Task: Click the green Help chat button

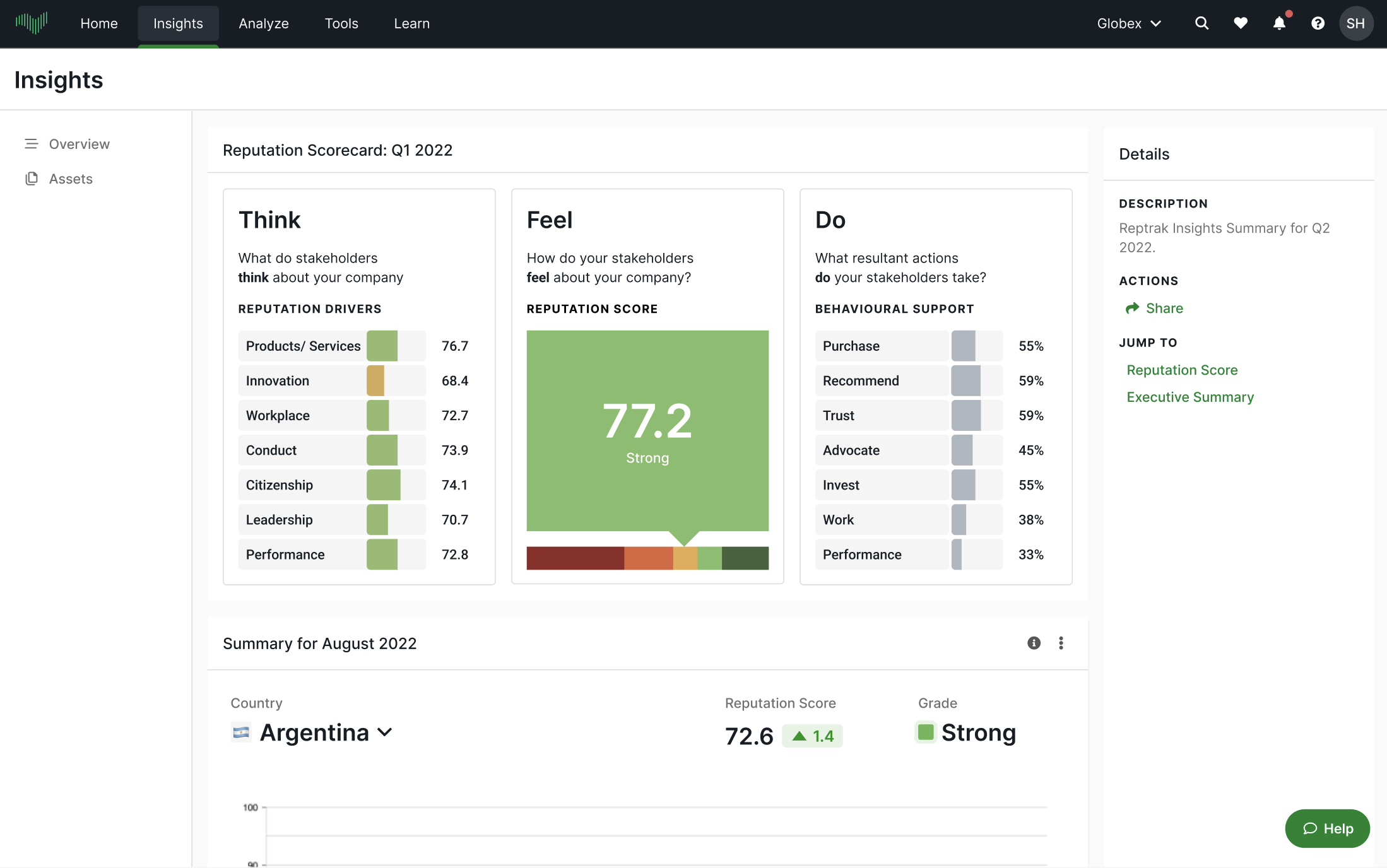Action: (x=1327, y=828)
